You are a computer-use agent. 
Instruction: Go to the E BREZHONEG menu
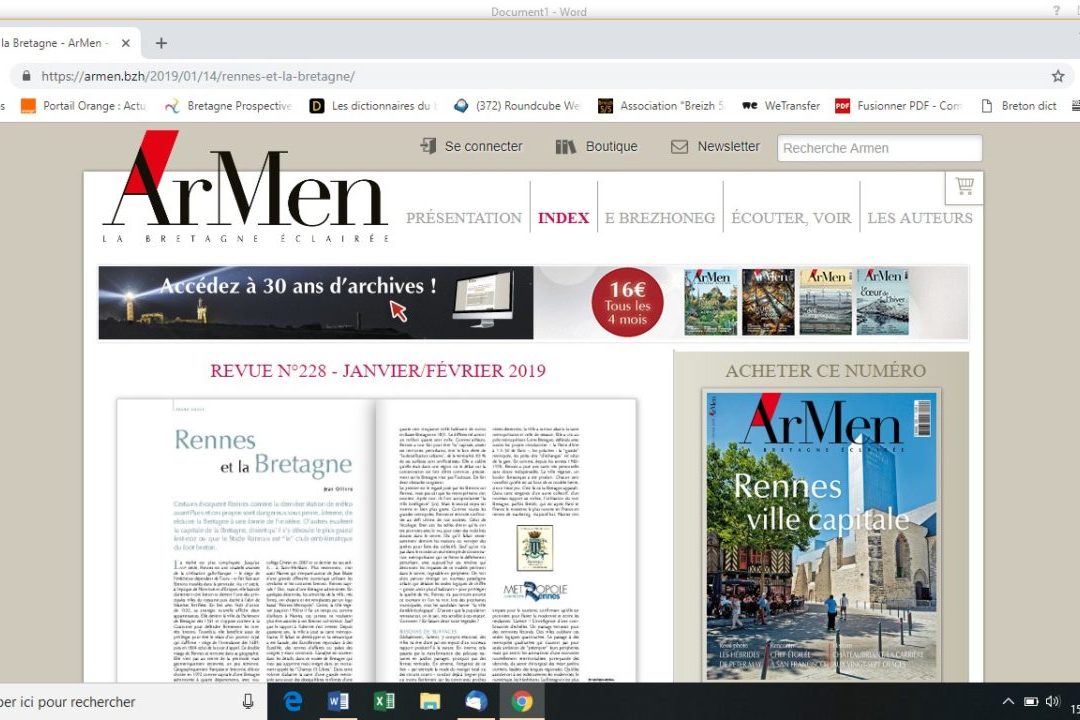tap(660, 218)
